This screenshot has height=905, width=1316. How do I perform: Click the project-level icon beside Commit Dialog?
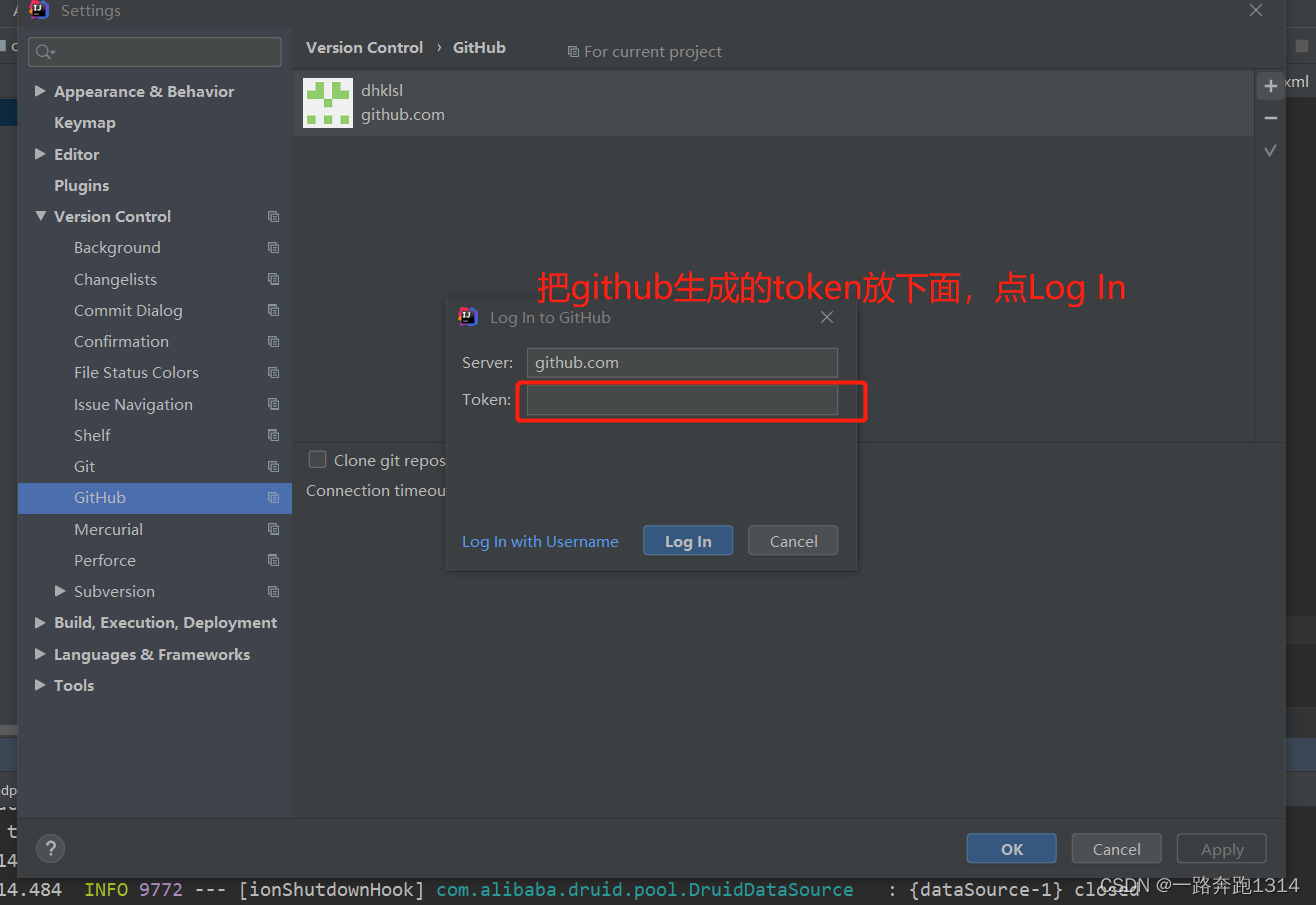coord(273,311)
